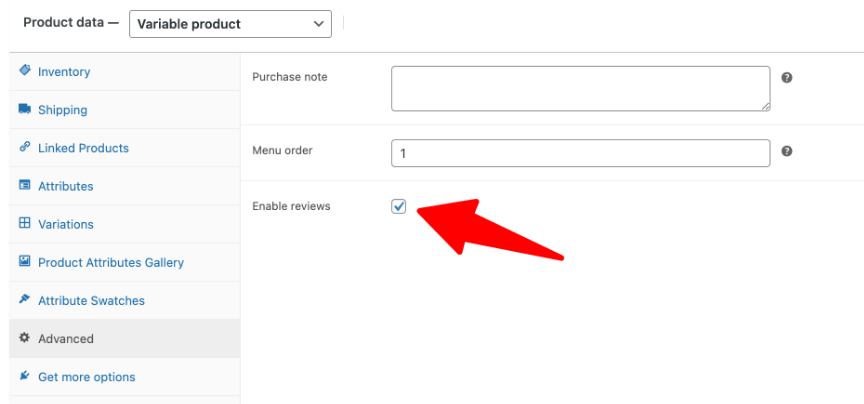This screenshot has height=404, width=864.
Task: Click the Inventory tag icon
Action: tap(25, 71)
